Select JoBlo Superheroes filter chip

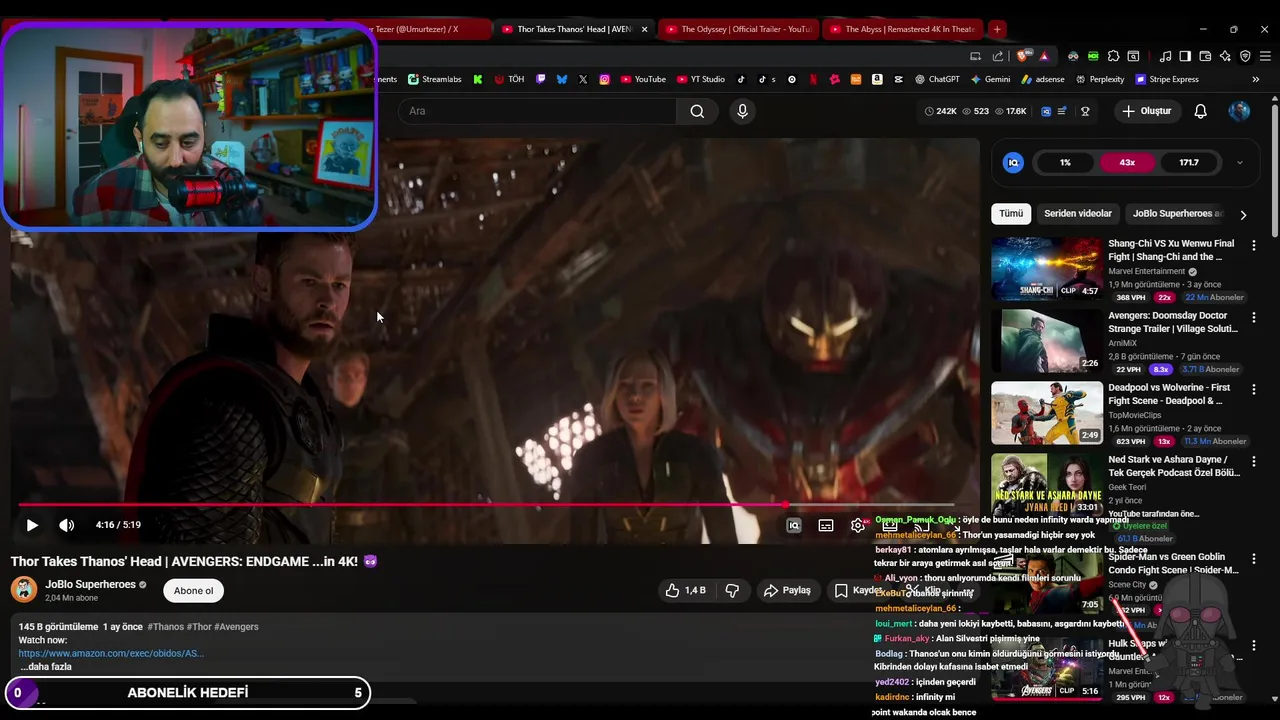(1177, 214)
